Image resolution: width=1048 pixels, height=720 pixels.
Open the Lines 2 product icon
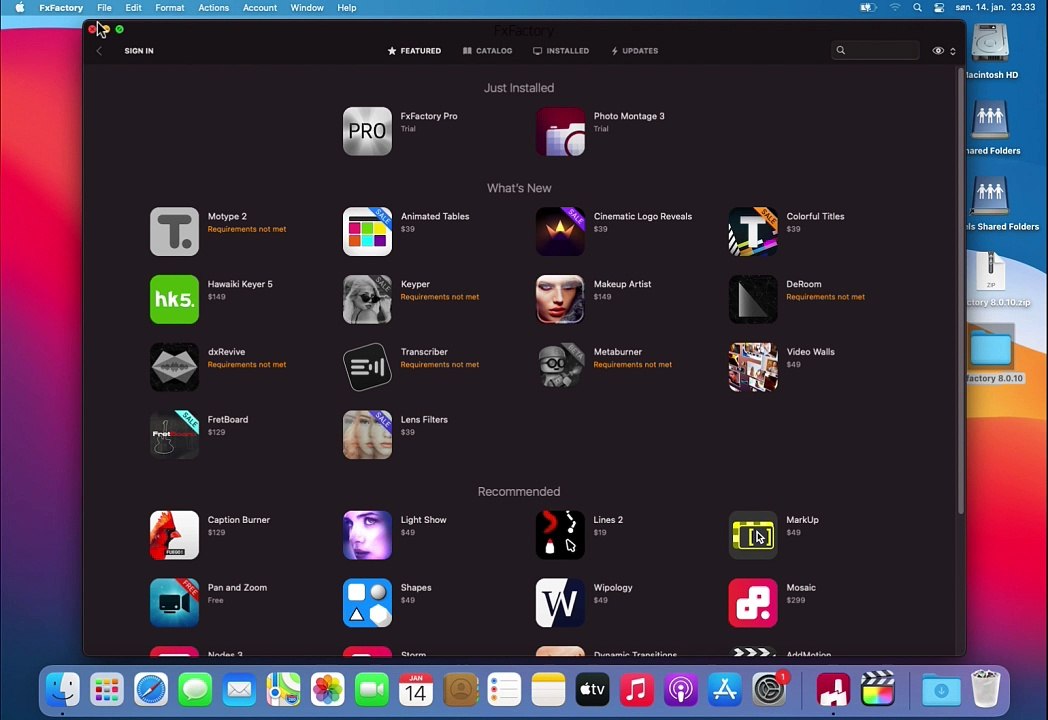point(560,535)
